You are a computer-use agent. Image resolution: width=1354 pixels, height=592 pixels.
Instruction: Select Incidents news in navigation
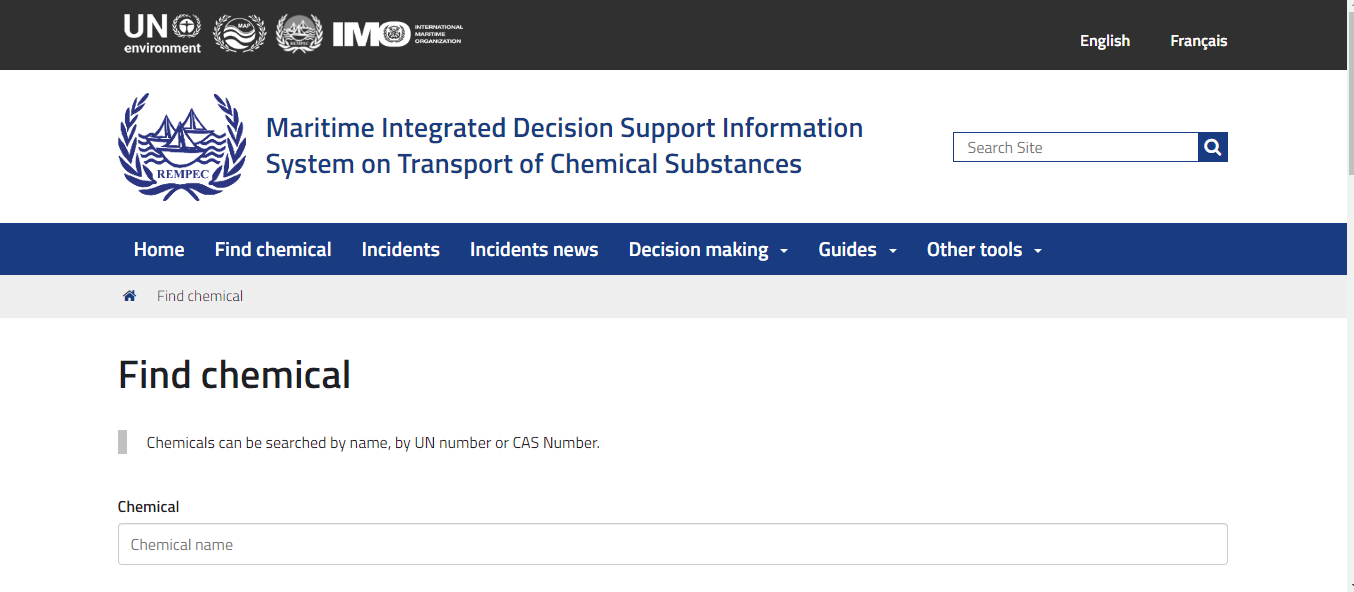point(534,249)
